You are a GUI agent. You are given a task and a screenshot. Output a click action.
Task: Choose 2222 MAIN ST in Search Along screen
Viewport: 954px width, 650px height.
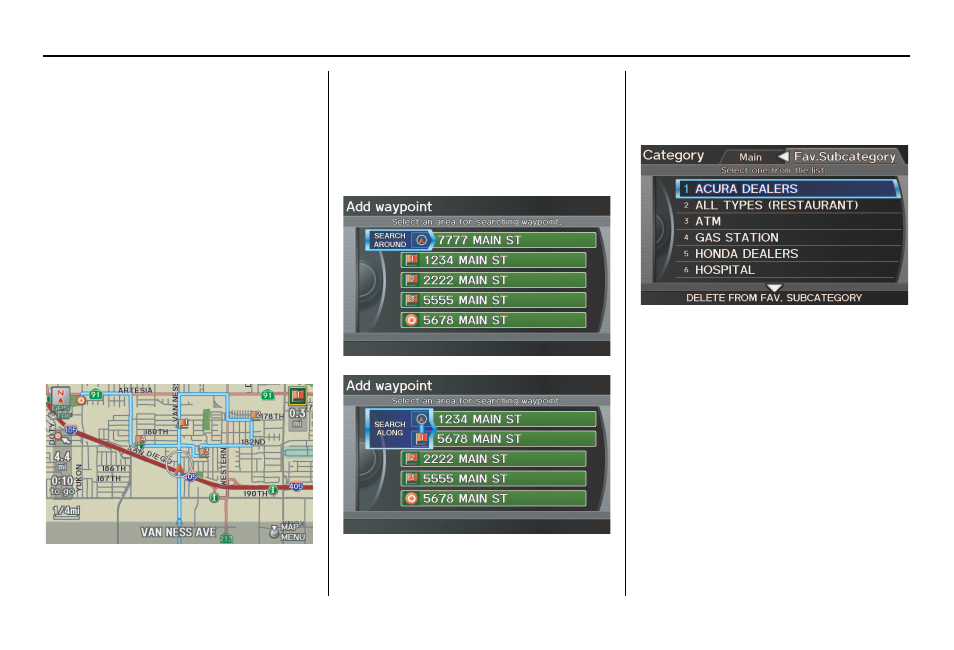493,459
